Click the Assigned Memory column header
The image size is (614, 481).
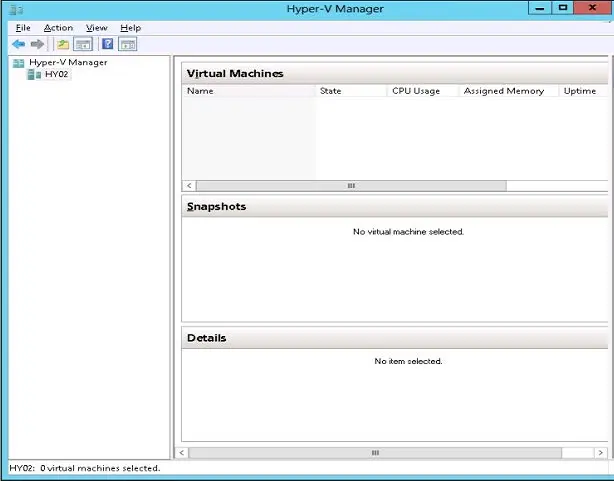(508, 91)
